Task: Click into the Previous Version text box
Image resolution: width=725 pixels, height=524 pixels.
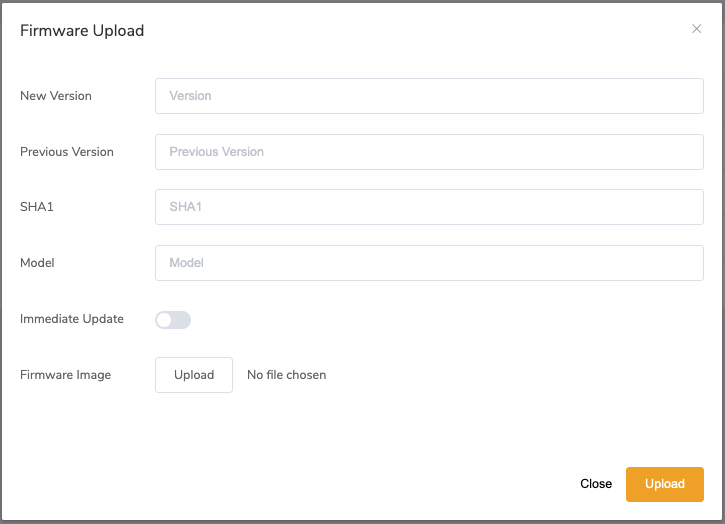Action: point(429,152)
